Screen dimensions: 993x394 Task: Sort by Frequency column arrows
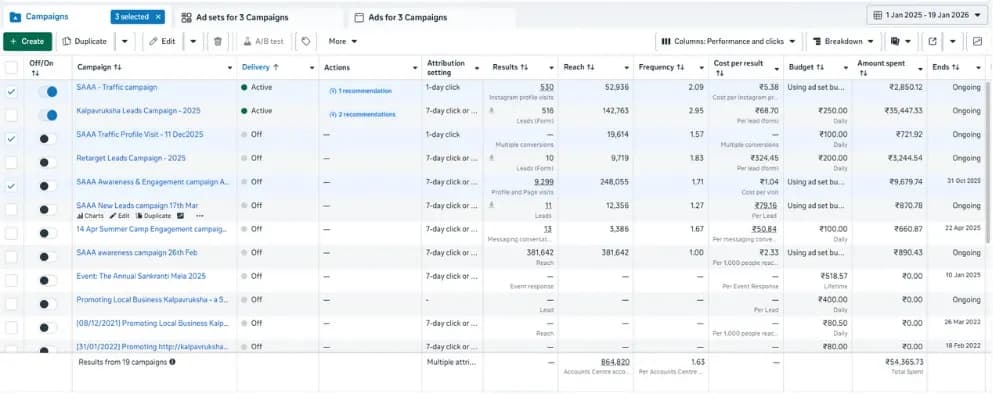click(680, 67)
